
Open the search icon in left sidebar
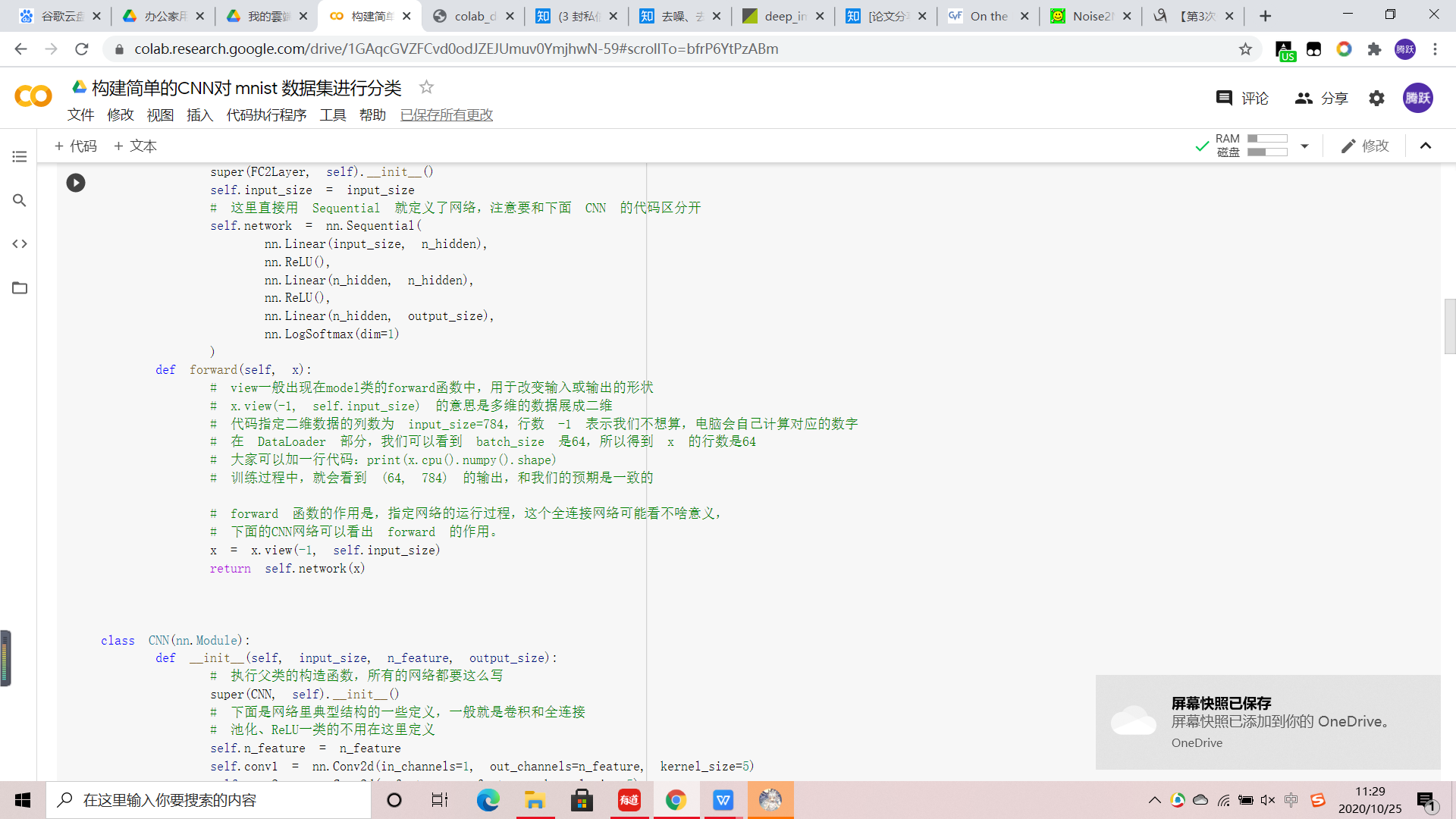[20, 200]
